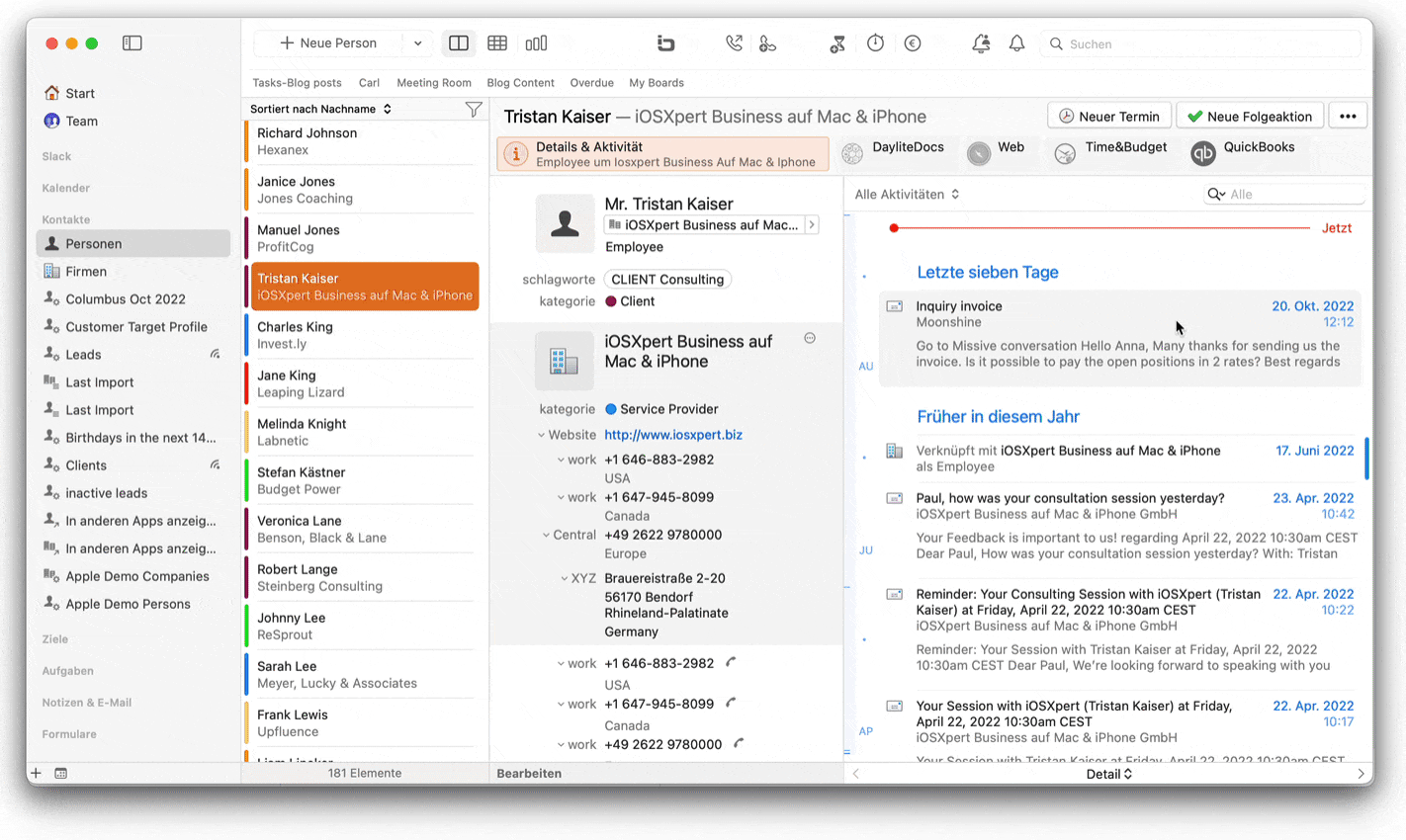Select Richard Johnson in the contact list
This screenshot has width=1406, height=840.
pyautogui.click(x=362, y=141)
